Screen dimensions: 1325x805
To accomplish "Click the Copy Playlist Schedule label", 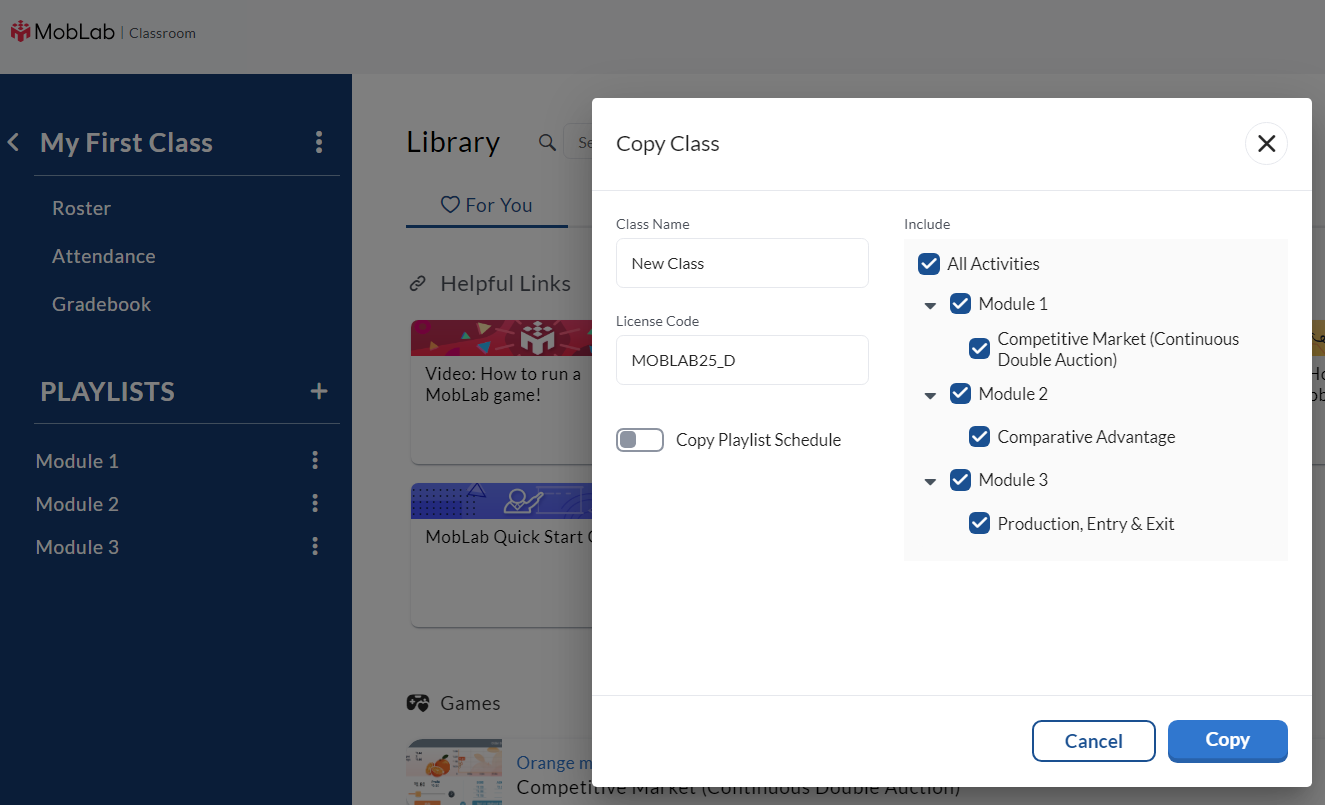I will click(759, 440).
